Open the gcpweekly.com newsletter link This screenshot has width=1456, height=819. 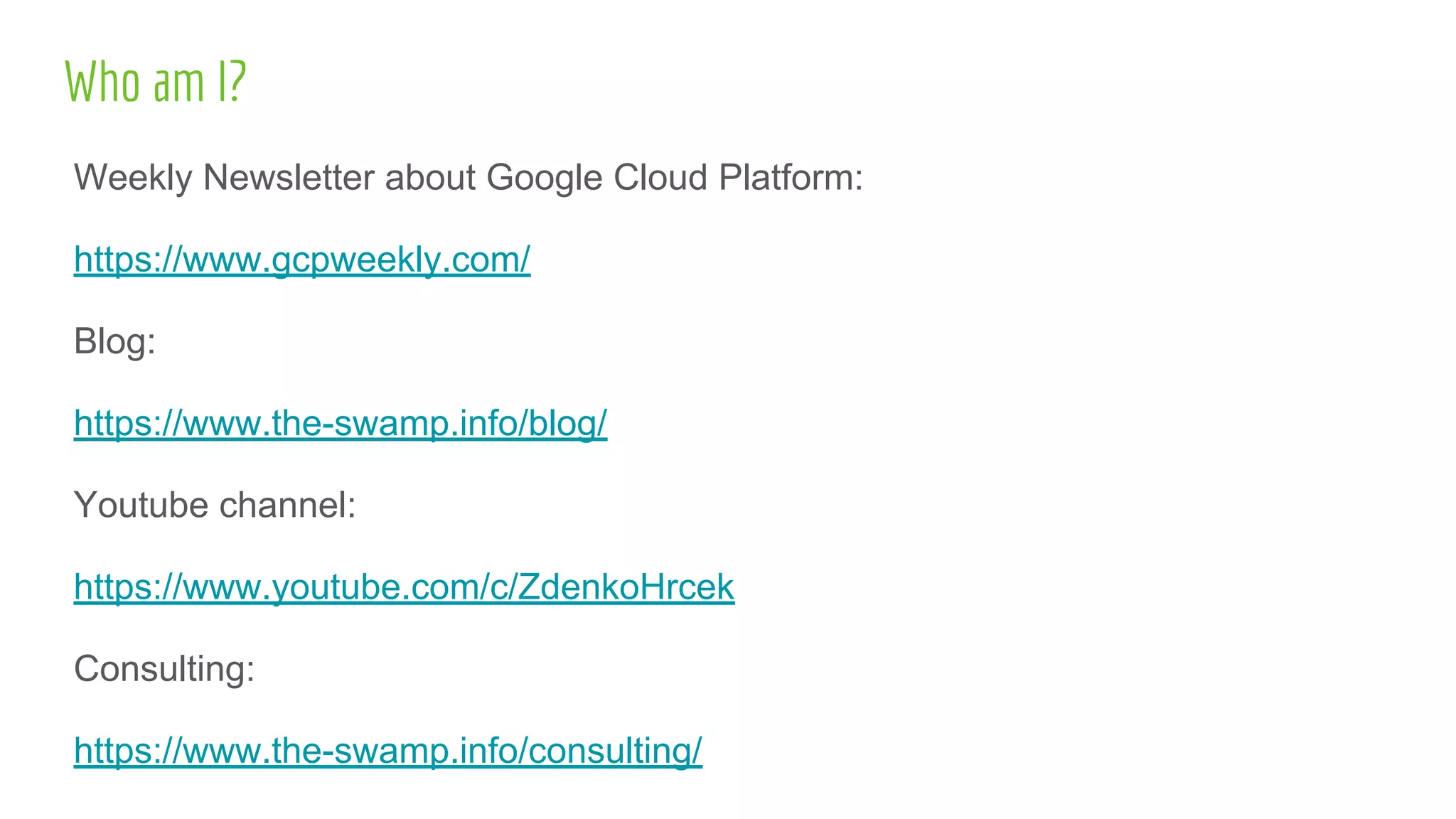click(302, 259)
